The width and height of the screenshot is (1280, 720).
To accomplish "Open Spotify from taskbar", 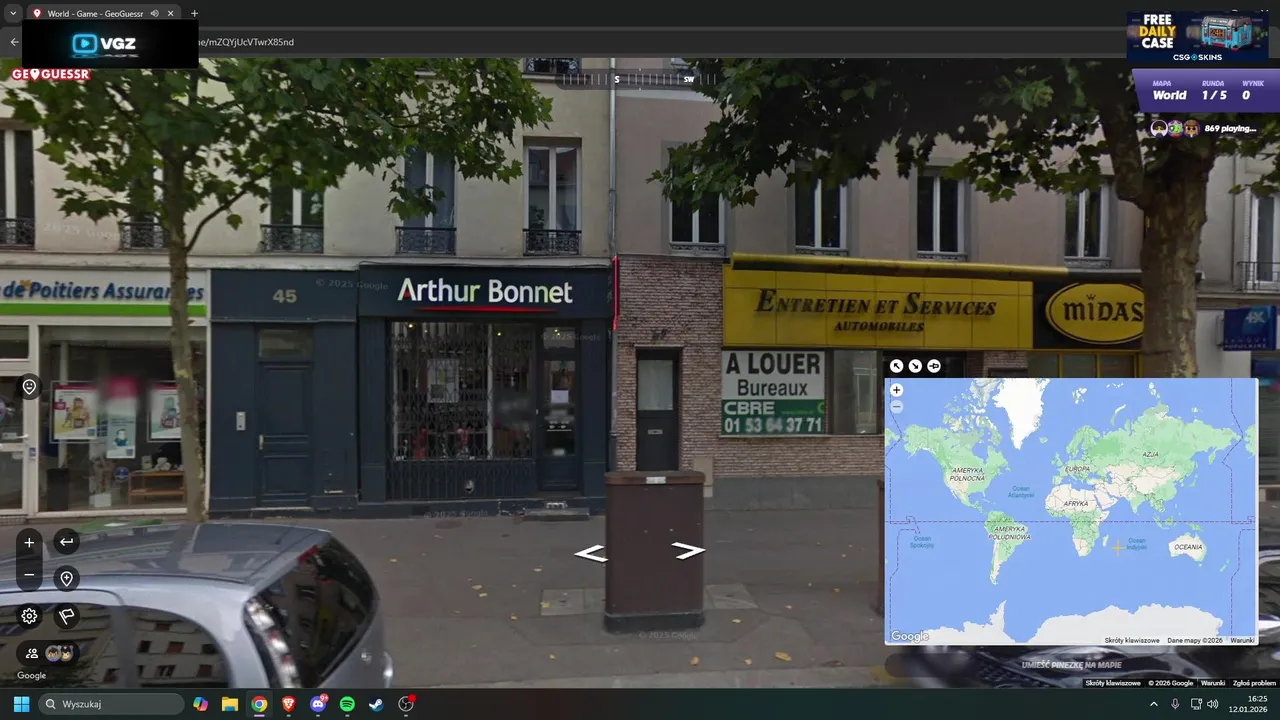I will (x=347, y=704).
